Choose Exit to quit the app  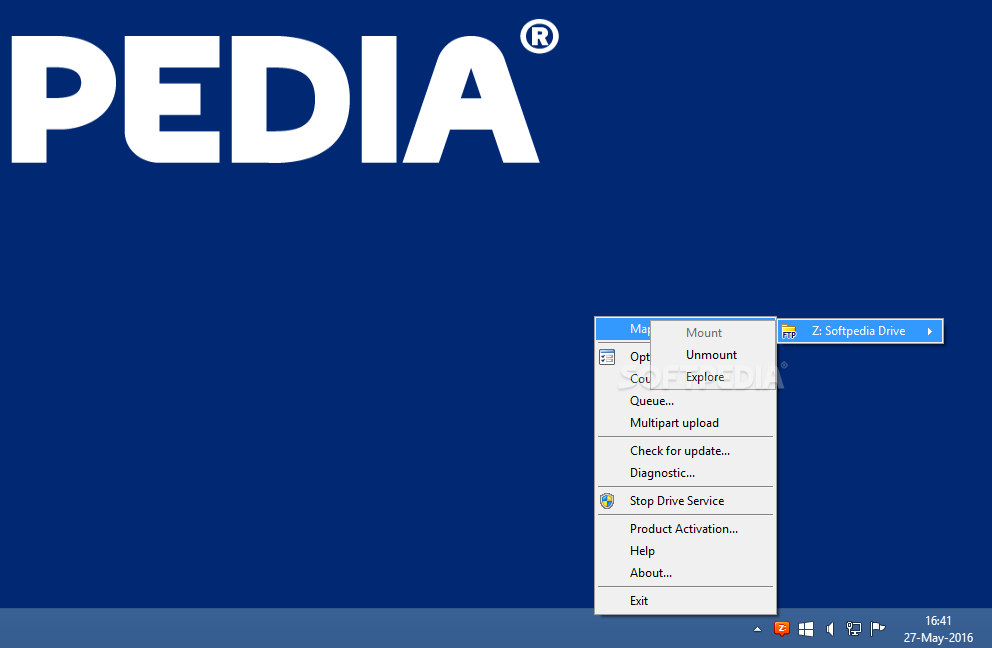685,601
